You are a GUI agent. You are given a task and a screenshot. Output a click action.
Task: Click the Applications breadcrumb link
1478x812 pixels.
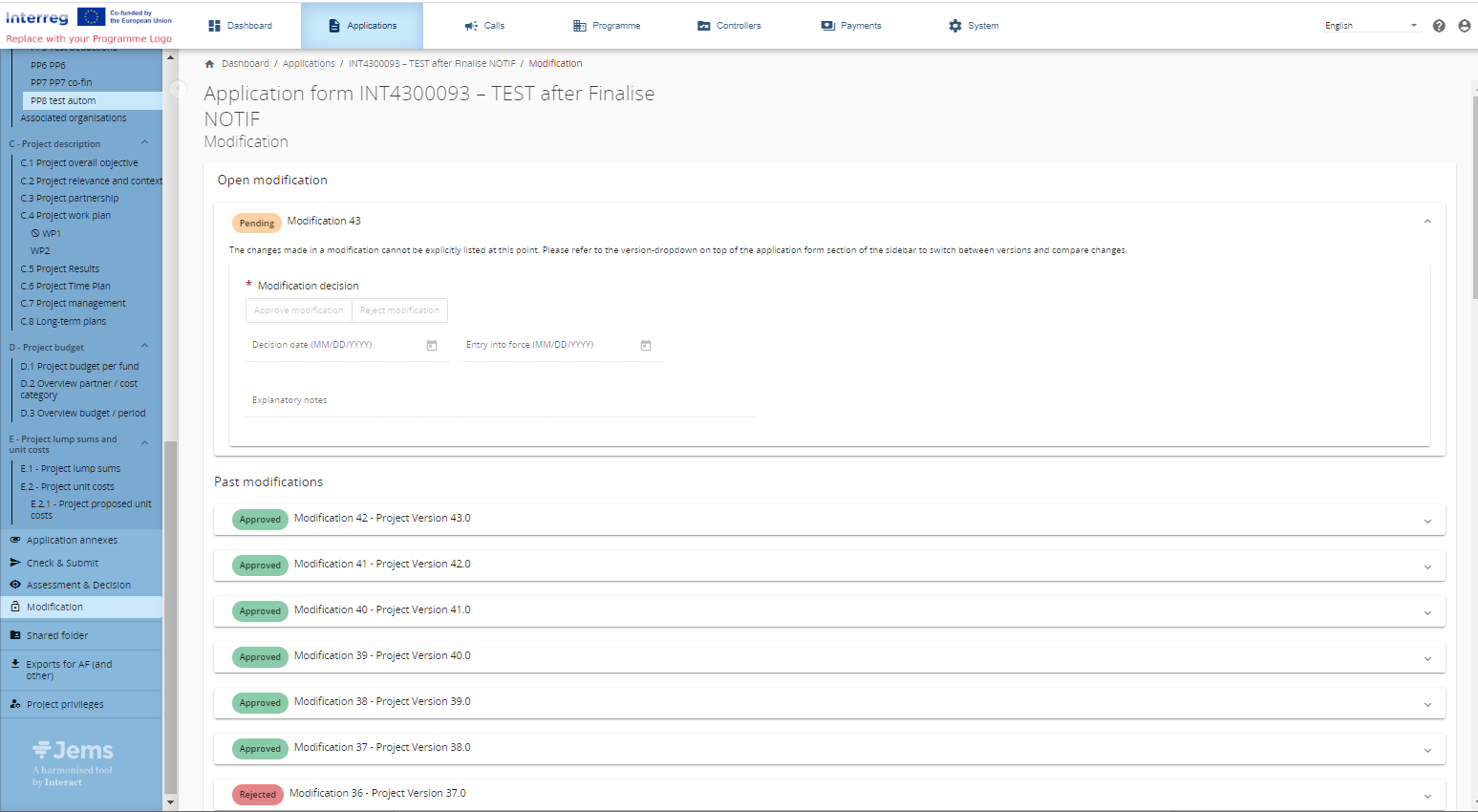(x=309, y=64)
